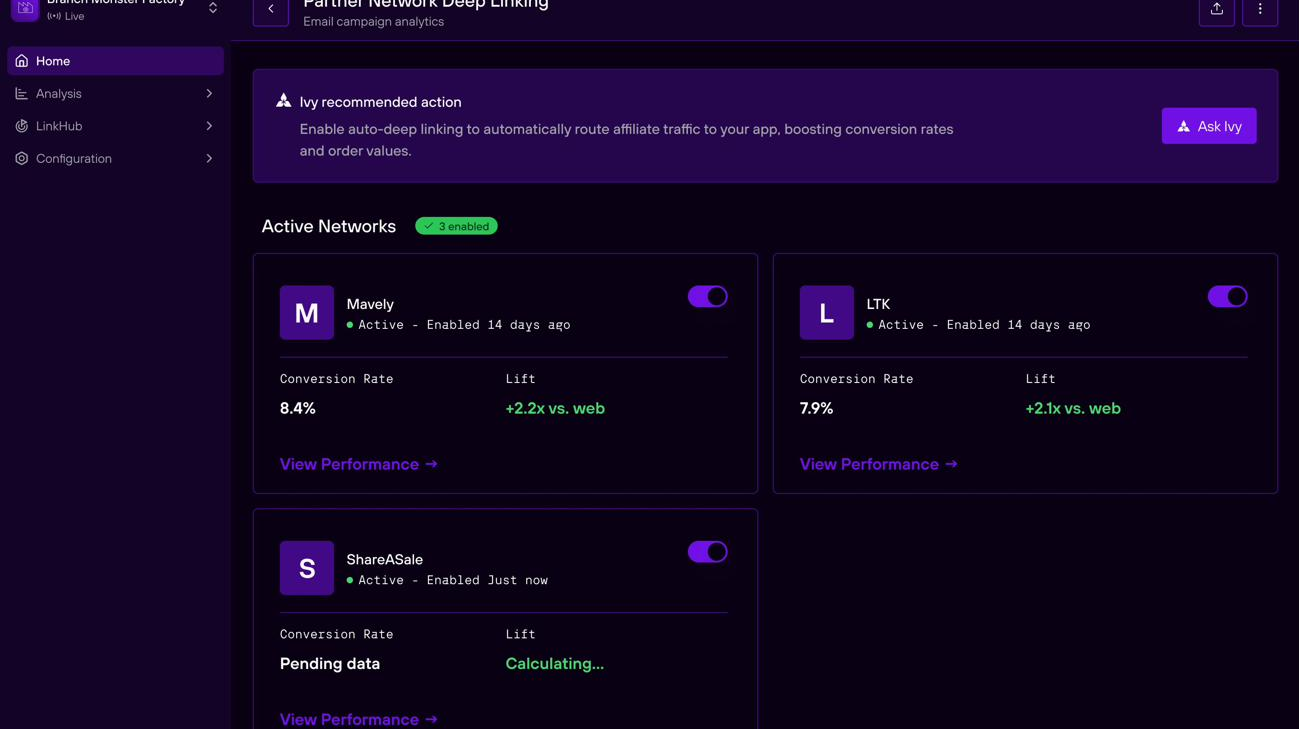Open the Analysis menu item
Screen dimensions: 1299x729
pyautogui.click(x=115, y=94)
